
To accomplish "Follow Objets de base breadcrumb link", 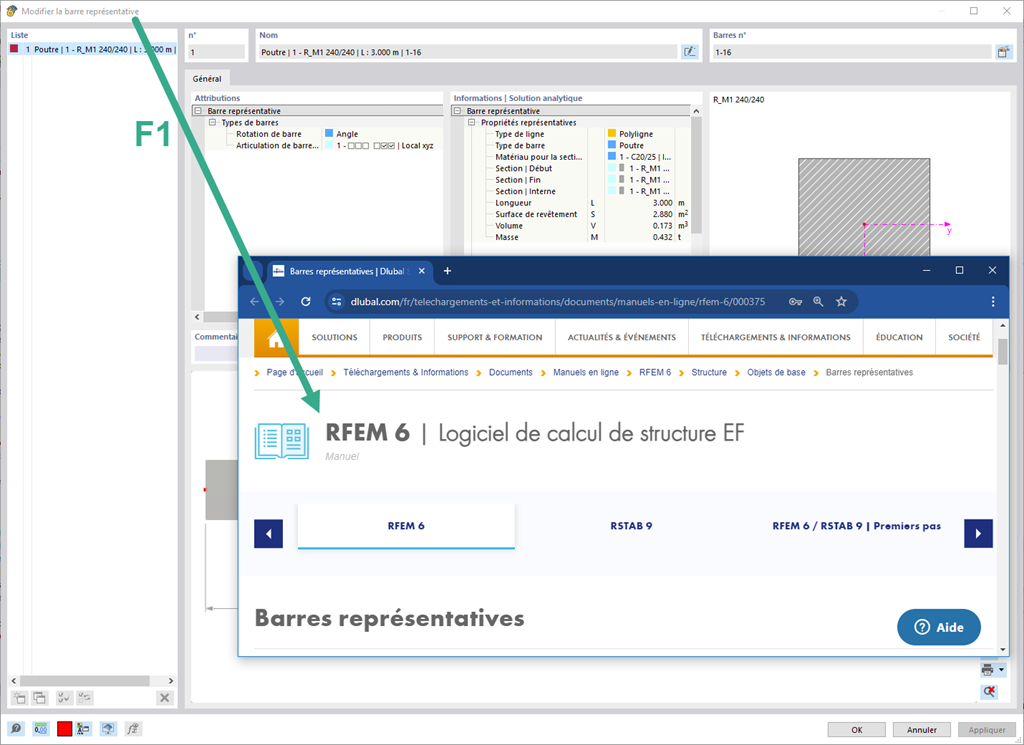I will point(776,372).
